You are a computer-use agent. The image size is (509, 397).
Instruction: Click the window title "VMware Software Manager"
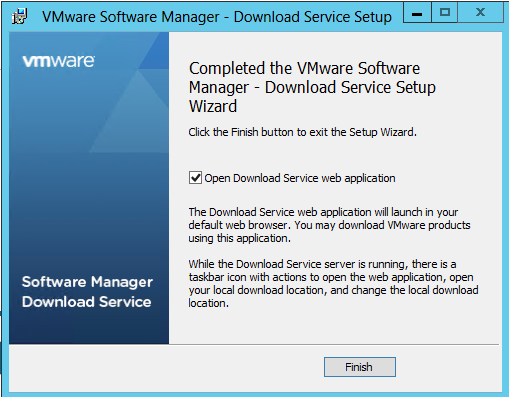131,17
